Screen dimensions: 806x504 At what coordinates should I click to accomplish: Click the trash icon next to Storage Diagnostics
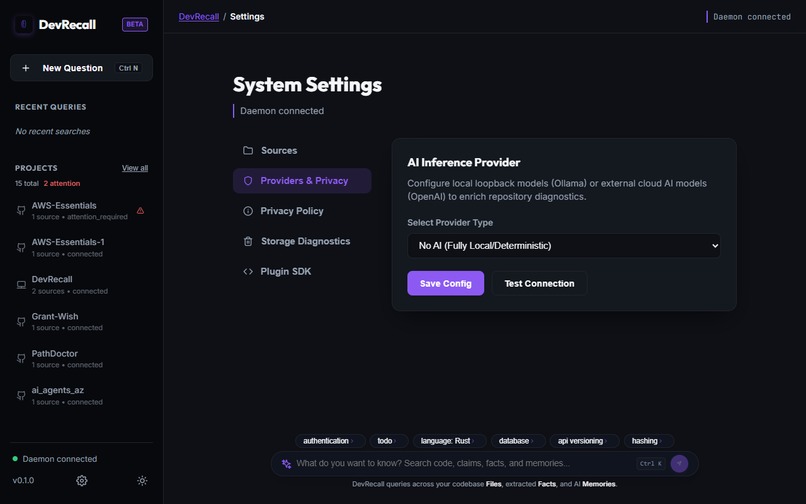pyautogui.click(x=248, y=241)
